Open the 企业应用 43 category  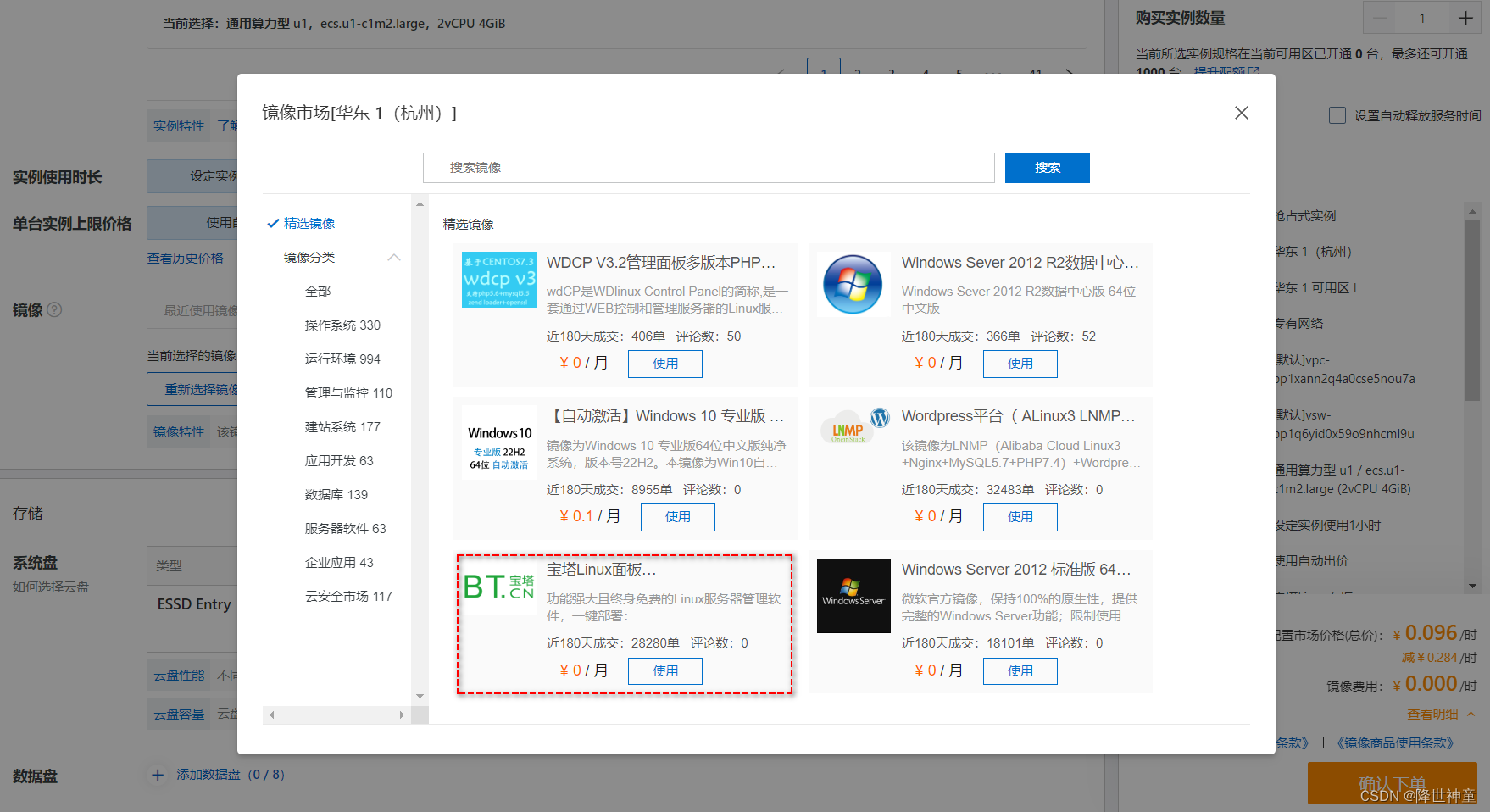pos(339,562)
